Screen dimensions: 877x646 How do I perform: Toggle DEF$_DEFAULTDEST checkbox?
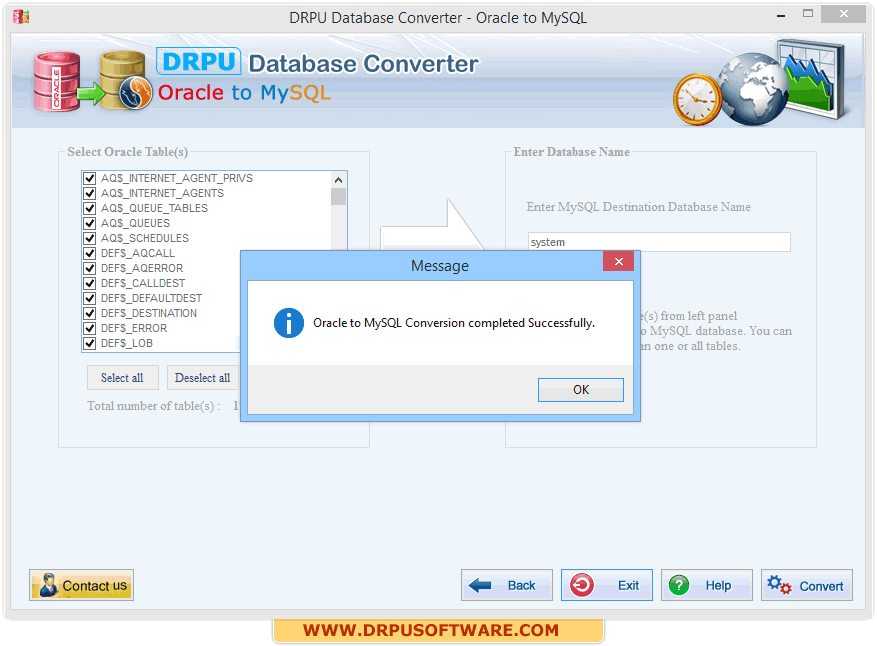(x=89, y=298)
